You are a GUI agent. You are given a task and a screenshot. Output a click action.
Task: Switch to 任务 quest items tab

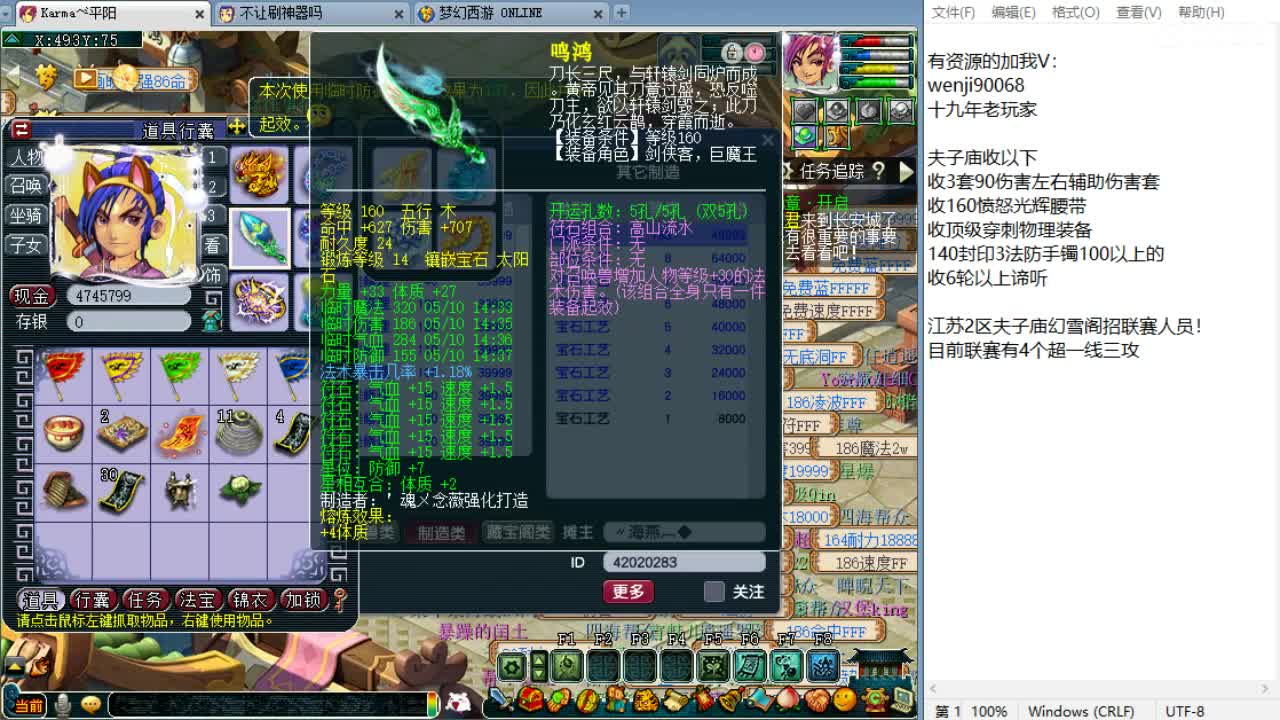144,600
